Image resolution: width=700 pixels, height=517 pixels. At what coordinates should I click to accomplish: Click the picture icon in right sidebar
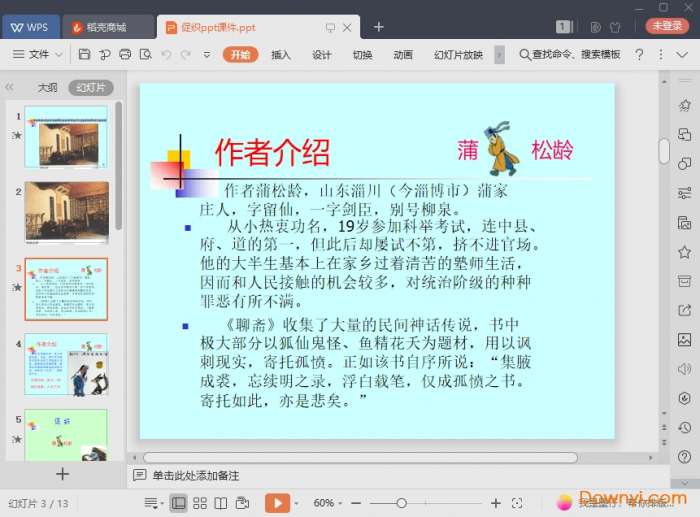[x=684, y=340]
